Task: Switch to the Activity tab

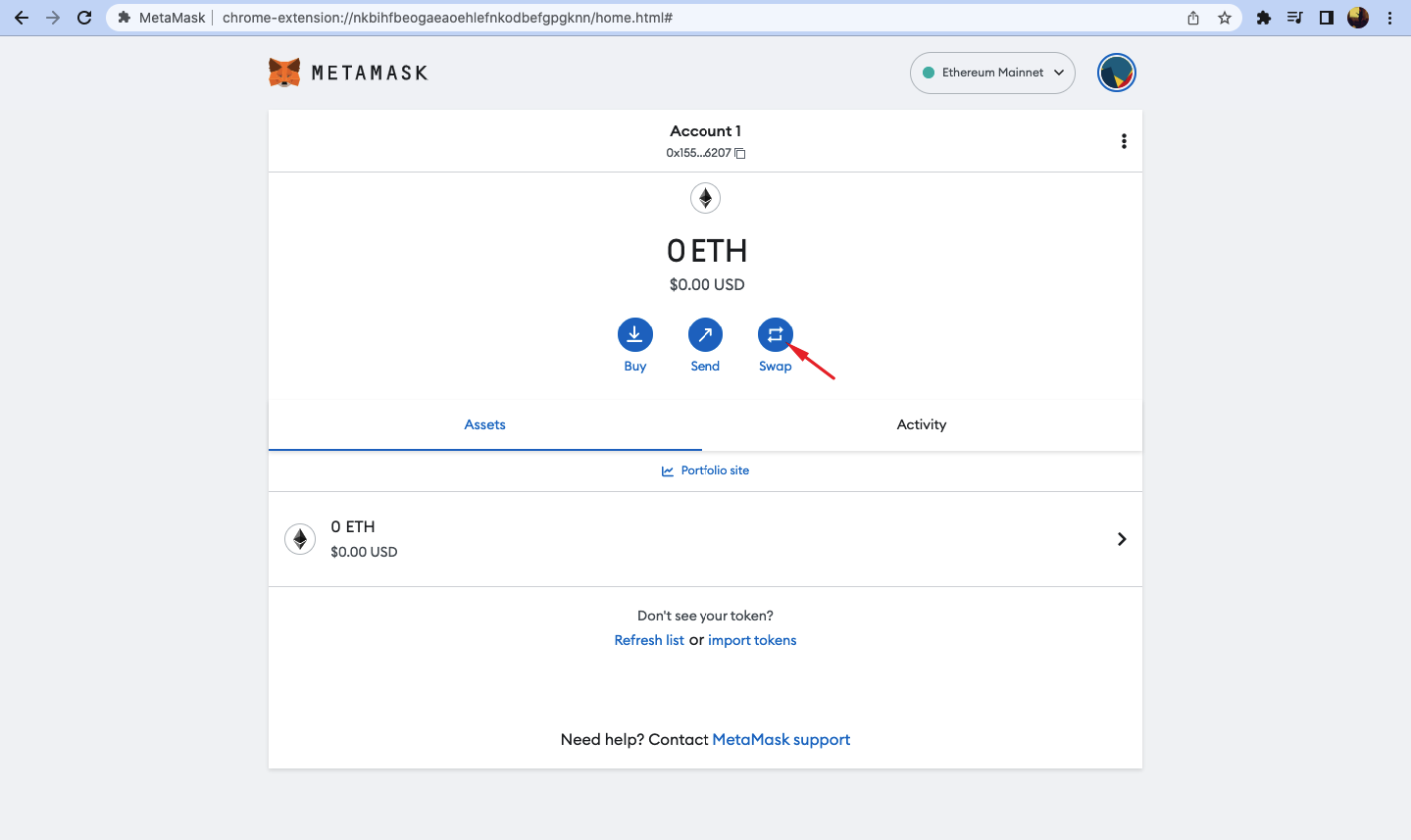Action: click(922, 424)
